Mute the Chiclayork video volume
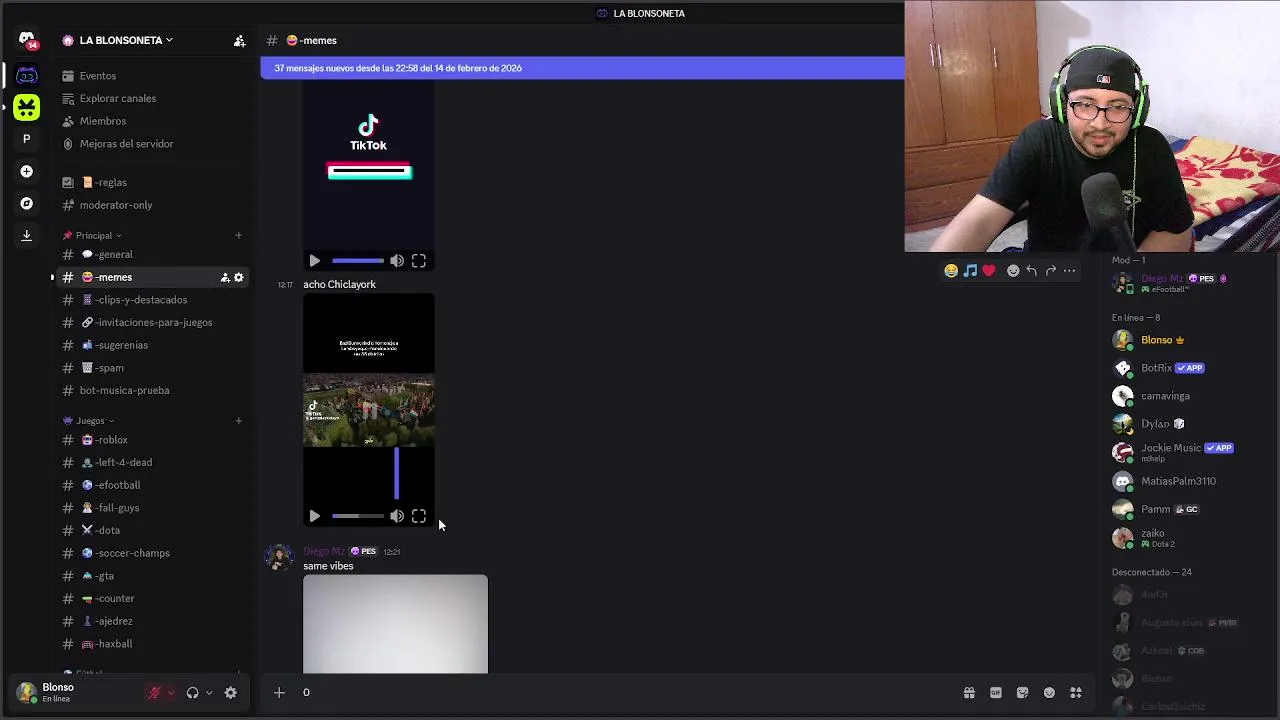 click(x=397, y=516)
